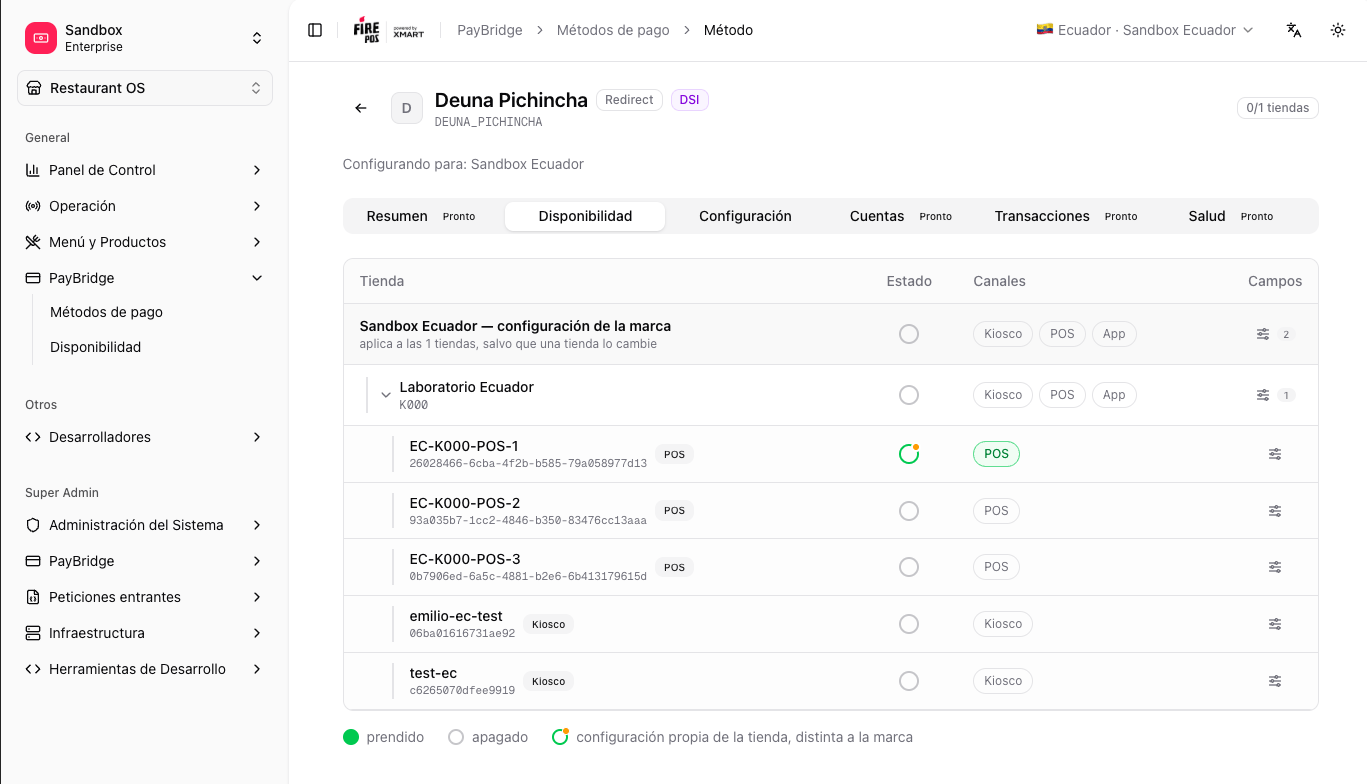Toggle status circle for test-ec
The height and width of the screenshot is (784, 1367).
pyautogui.click(x=909, y=681)
